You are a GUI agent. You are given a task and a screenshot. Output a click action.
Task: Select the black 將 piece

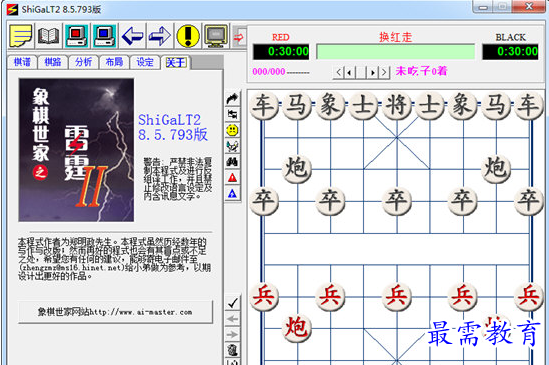point(397,105)
